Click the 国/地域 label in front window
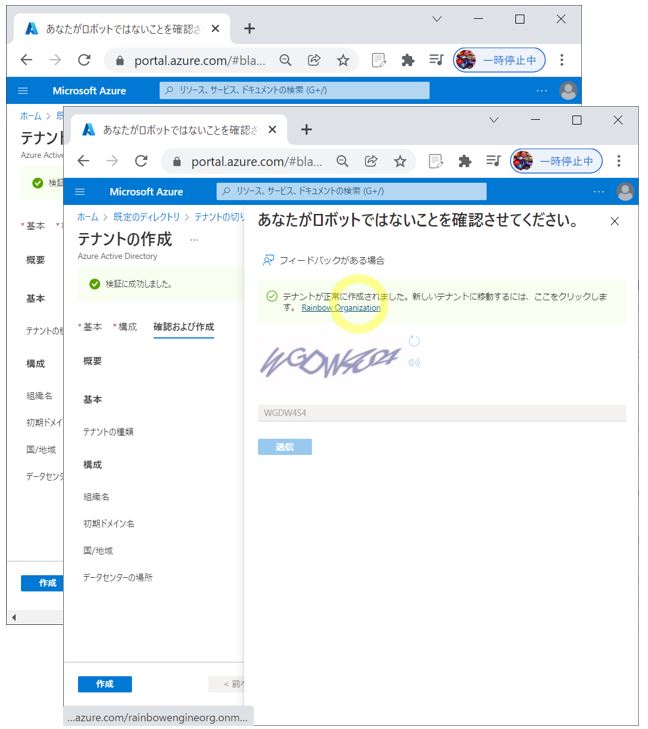The image size is (648, 729). tap(98, 551)
